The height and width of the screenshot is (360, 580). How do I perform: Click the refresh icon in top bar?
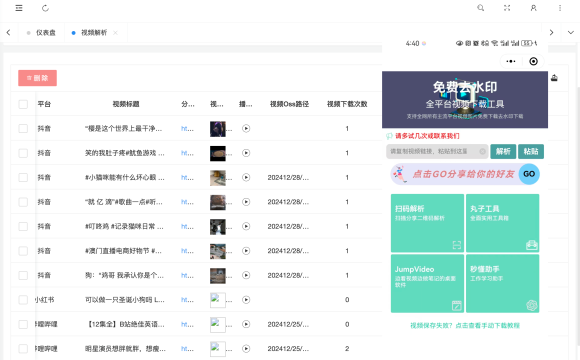pyautogui.click(x=45, y=8)
